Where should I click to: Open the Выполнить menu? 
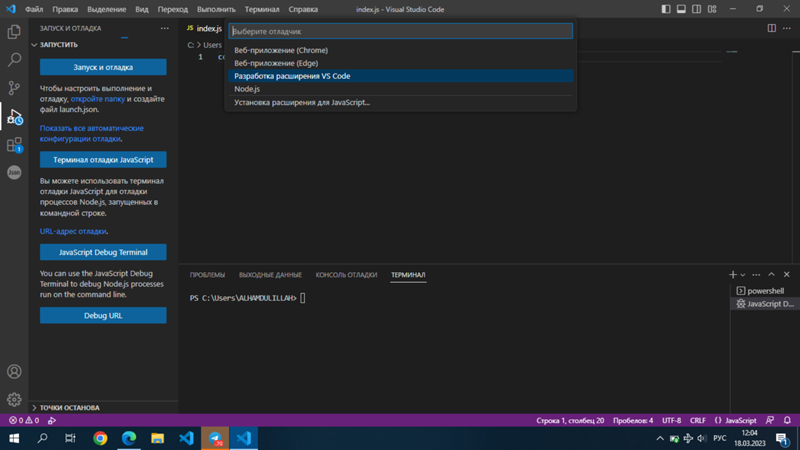(216, 9)
